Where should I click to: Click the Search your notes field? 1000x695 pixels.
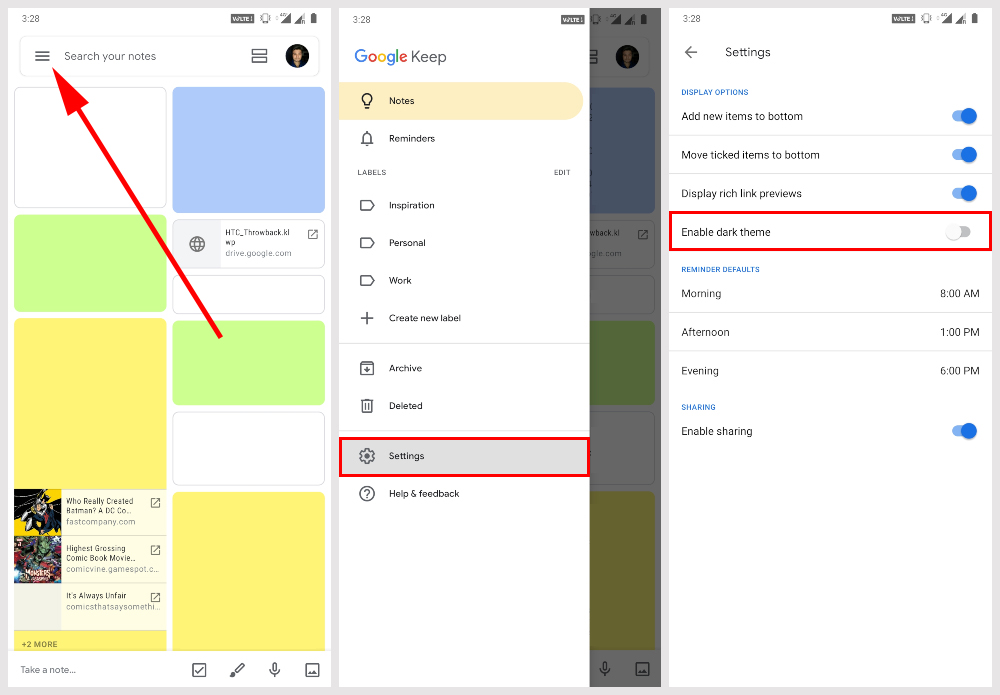tap(110, 56)
